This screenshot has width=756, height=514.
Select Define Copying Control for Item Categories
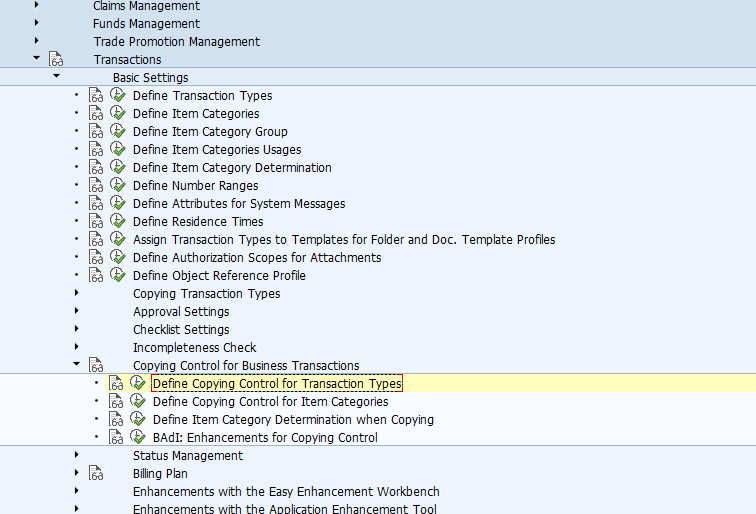(x=270, y=402)
